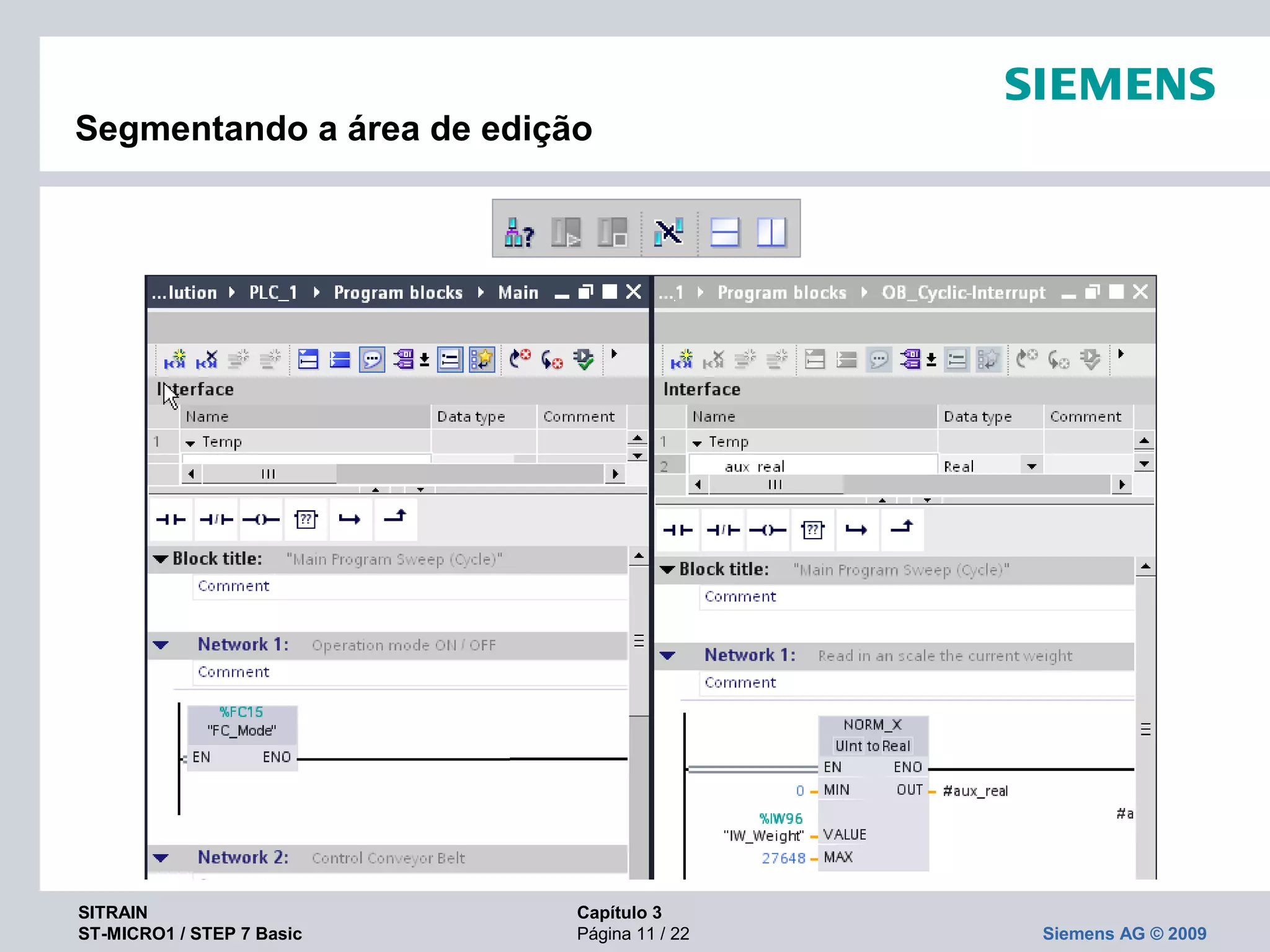Expand Network 2 Control Conveyor Belt
Image resolution: width=1270 pixels, height=952 pixels.
point(161,858)
